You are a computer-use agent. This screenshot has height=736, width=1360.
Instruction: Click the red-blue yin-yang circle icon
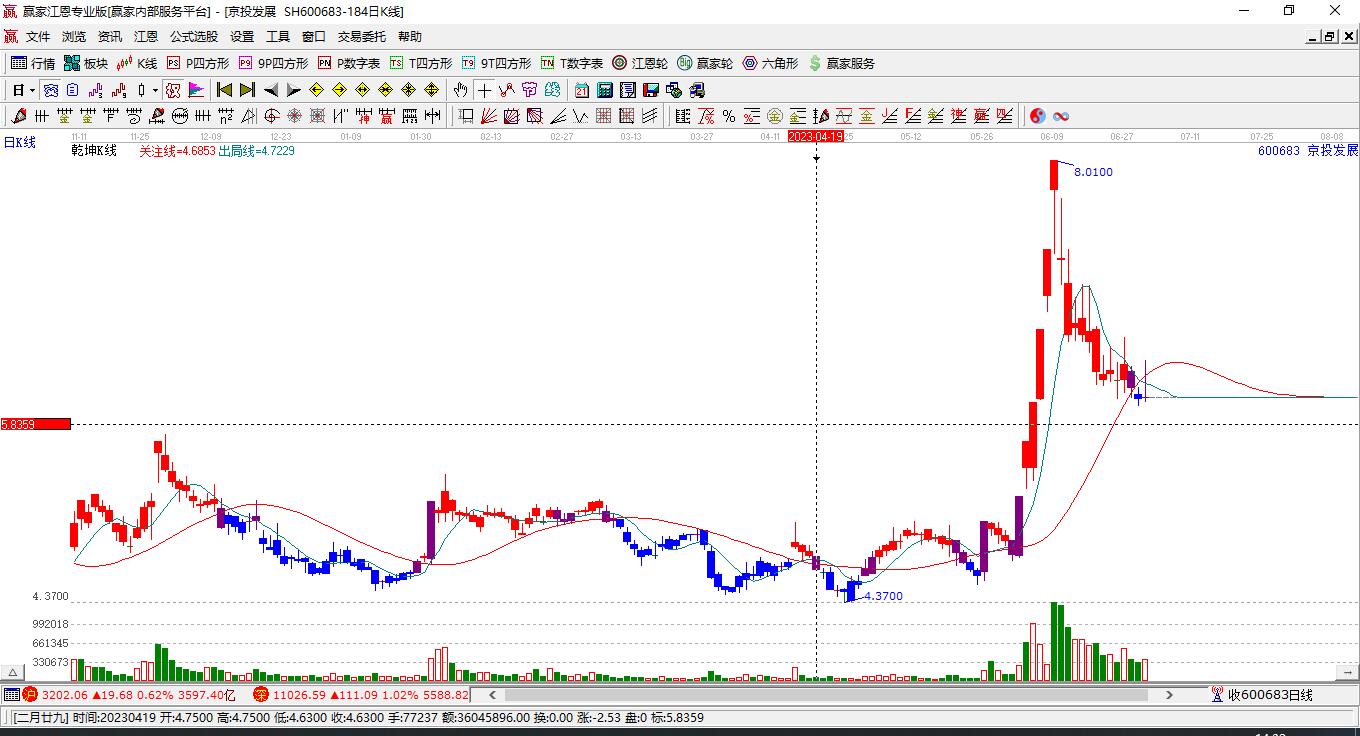[1038, 116]
